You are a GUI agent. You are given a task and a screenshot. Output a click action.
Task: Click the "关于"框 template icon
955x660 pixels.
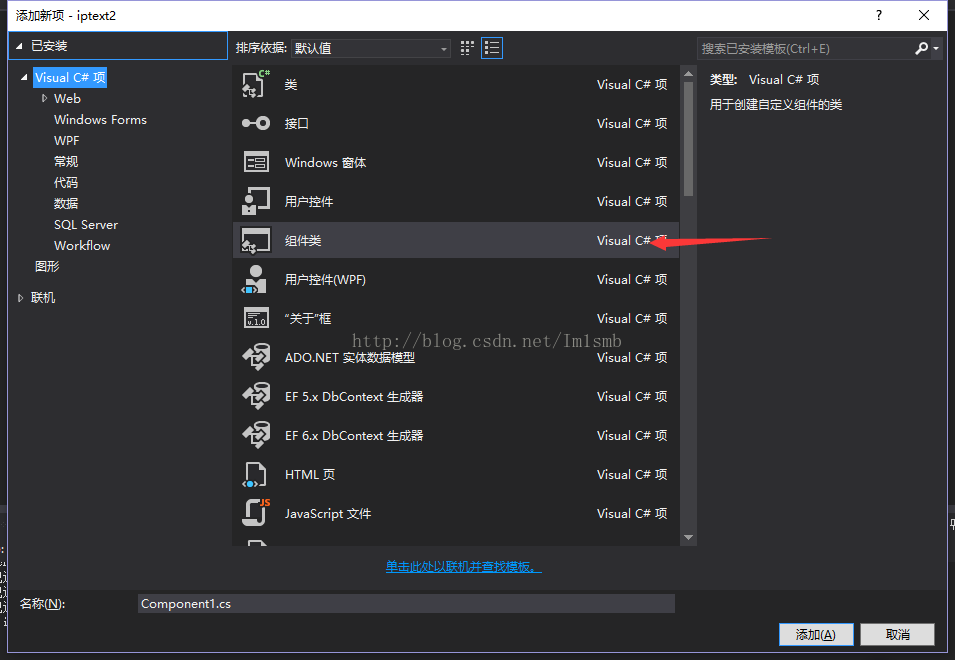coord(256,318)
